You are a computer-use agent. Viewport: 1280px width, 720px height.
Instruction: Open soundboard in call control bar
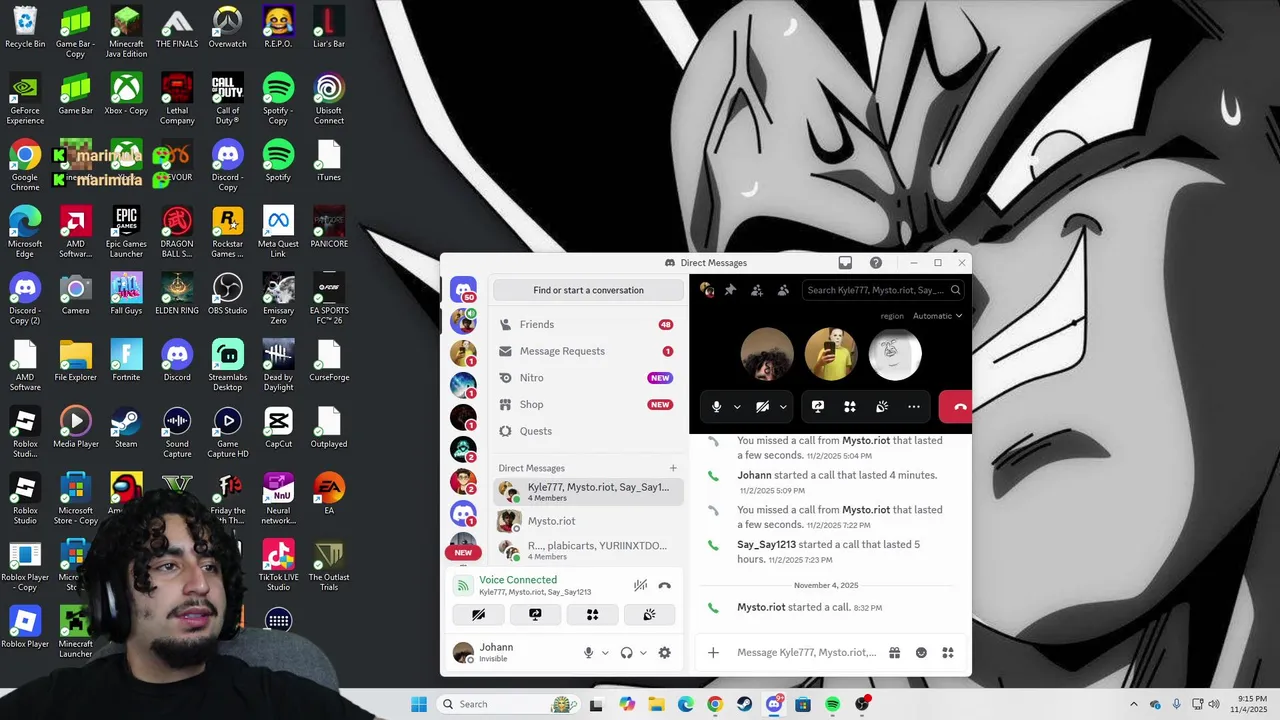(x=882, y=407)
